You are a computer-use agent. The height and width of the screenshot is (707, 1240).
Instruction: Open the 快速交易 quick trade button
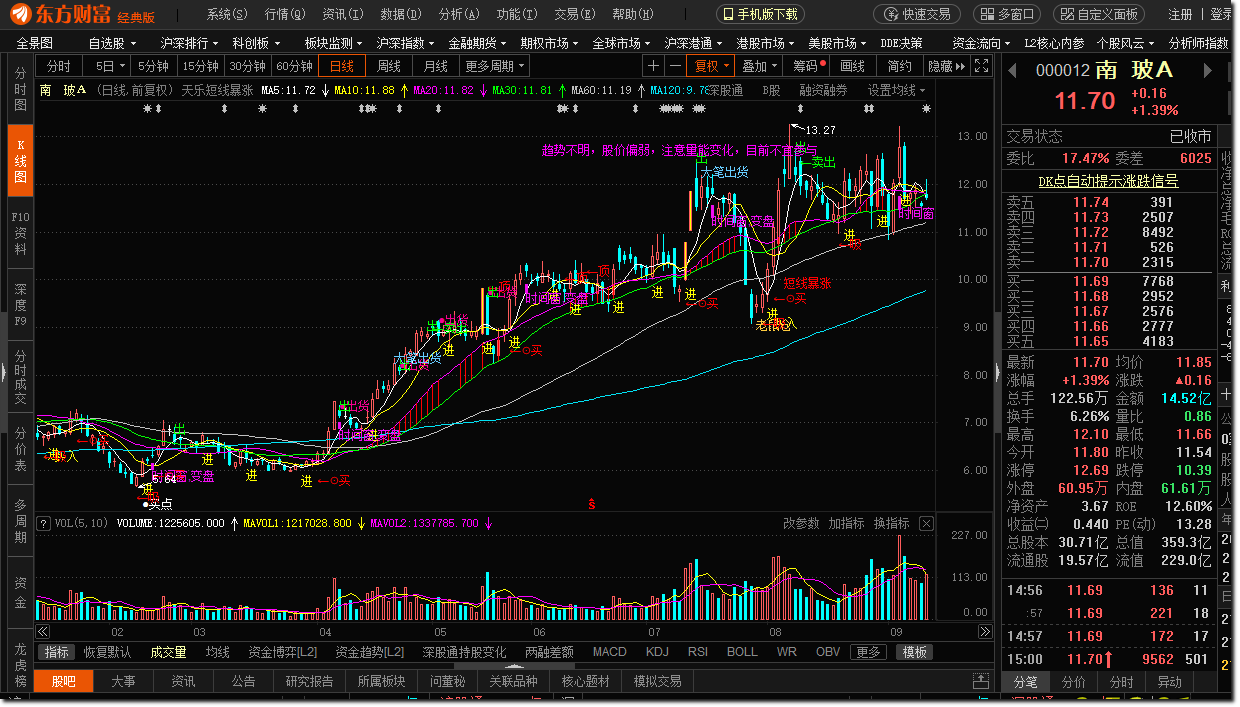tap(916, 14)
